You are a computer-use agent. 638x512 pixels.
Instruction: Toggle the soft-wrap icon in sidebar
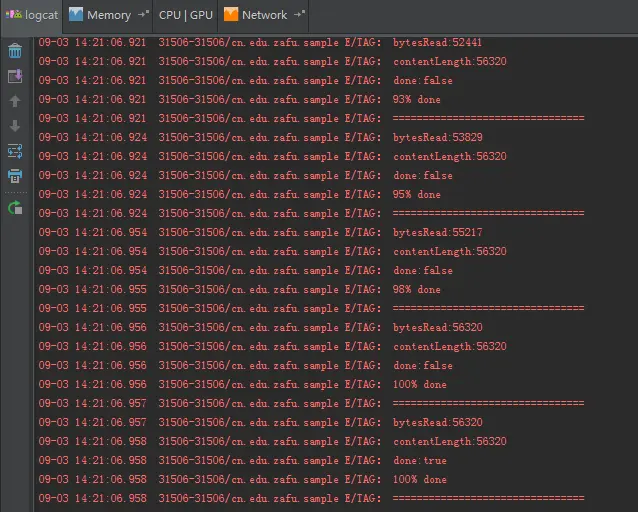[15, 151]
